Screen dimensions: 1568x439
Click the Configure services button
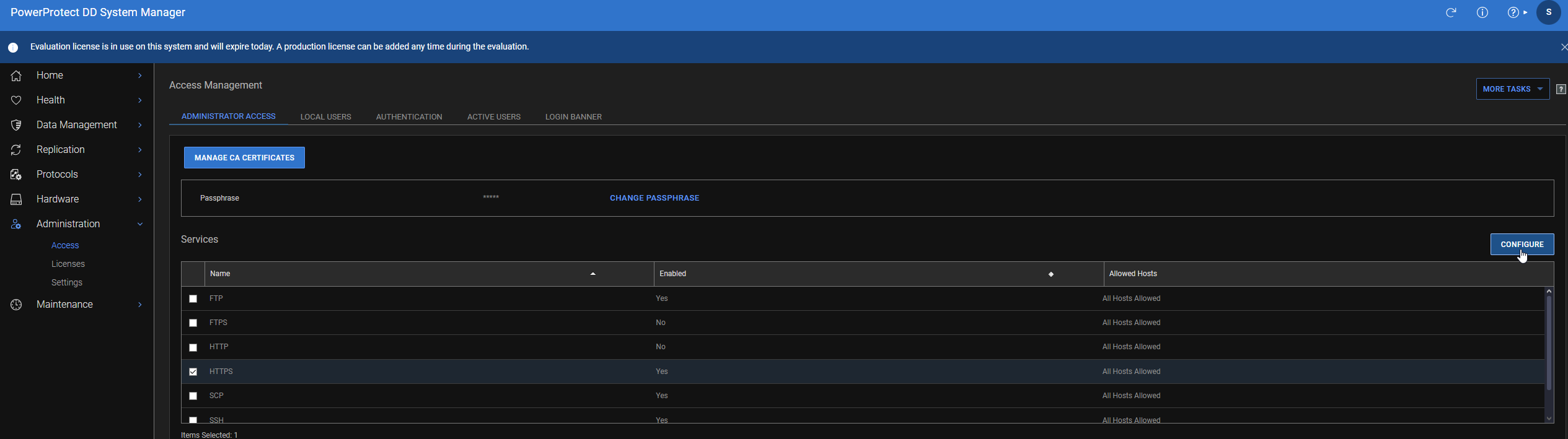(x=1522, y=245)
